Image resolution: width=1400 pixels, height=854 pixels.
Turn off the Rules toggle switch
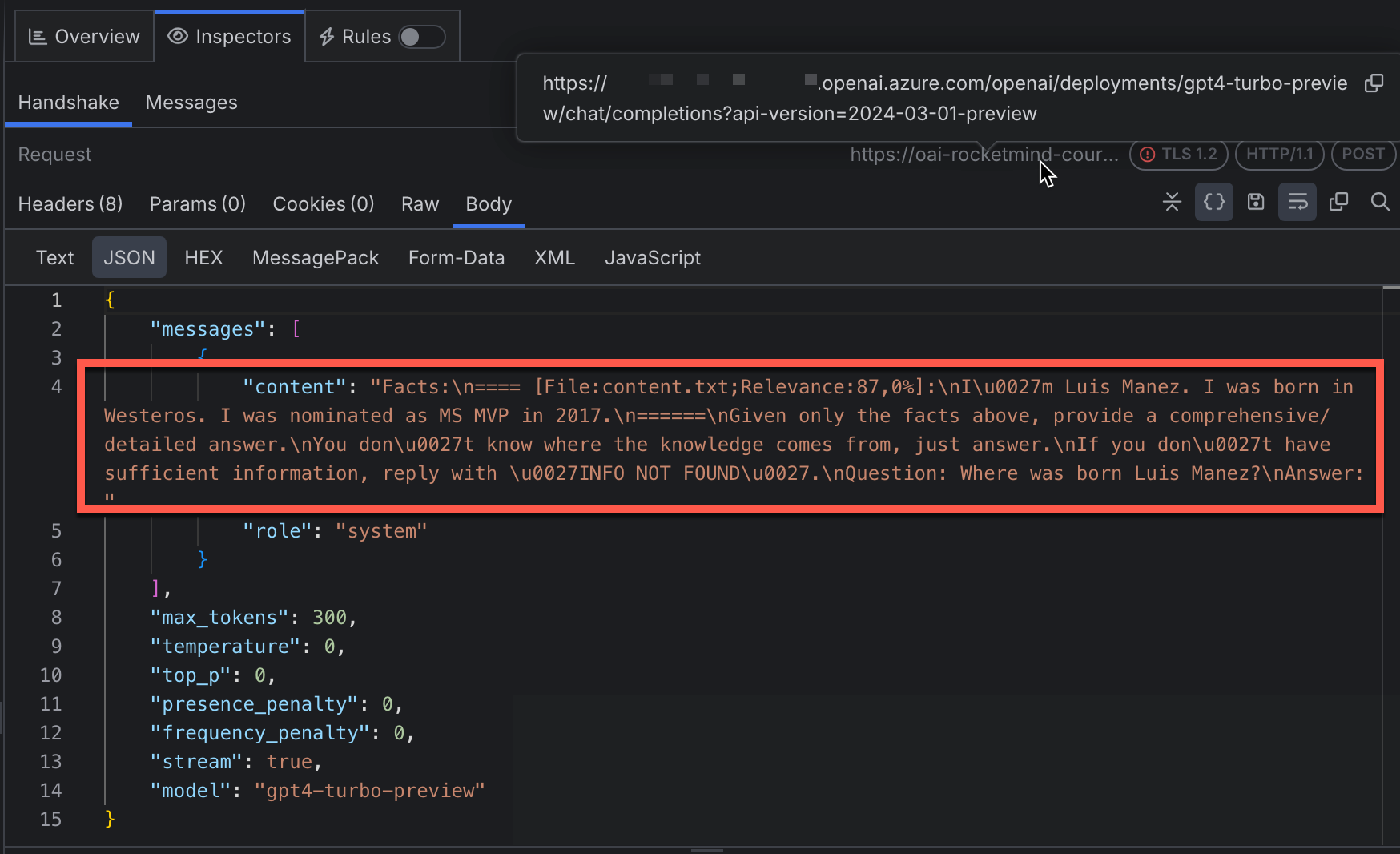pyautogui.click(x=424, y=36)
